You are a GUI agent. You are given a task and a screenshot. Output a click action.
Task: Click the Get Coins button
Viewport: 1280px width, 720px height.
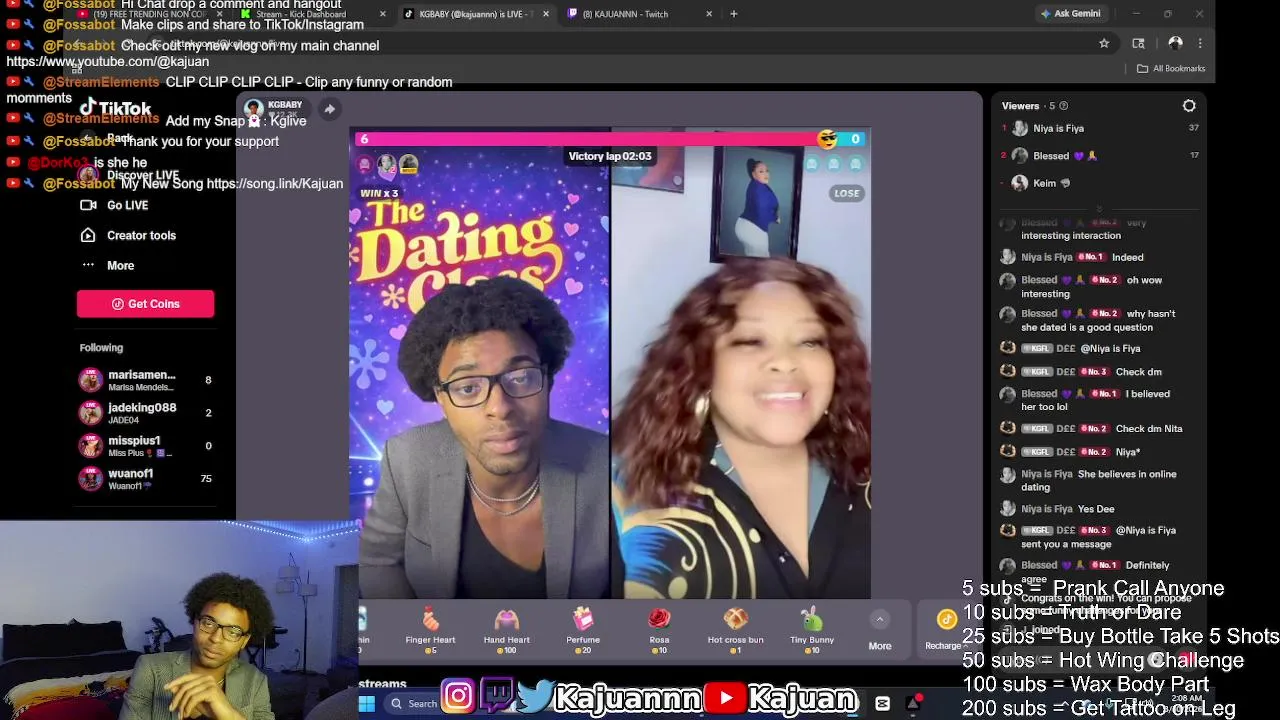click(x=145, y=304)
